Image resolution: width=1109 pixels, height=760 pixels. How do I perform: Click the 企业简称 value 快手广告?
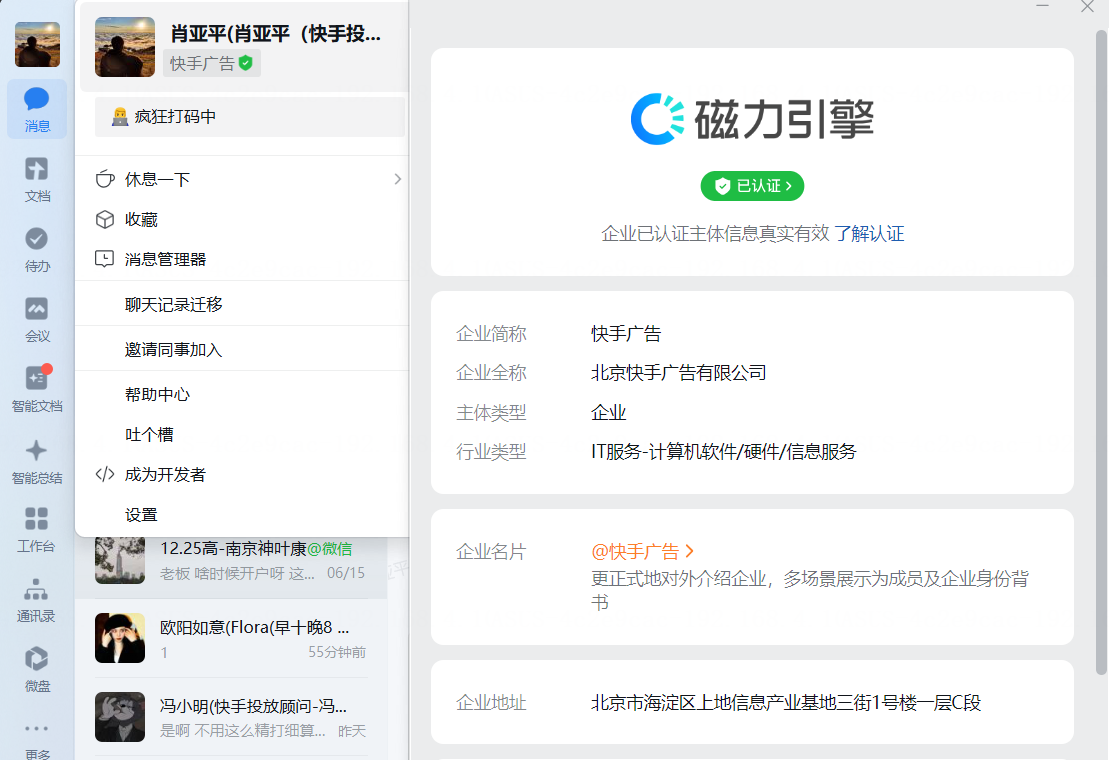[x=626, y=334]
